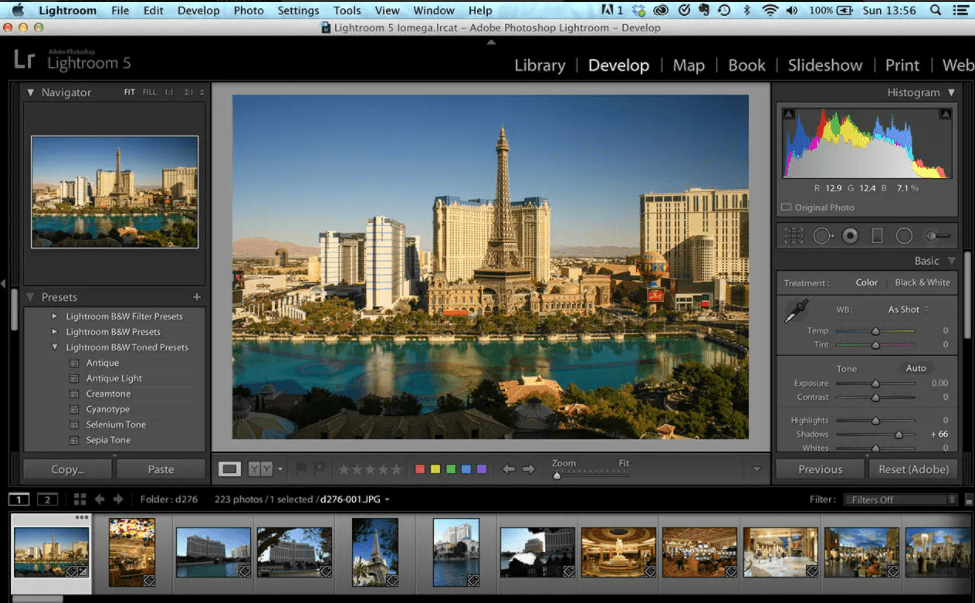Open the WB As Shot dropdown
The height and width of the screenshot is (603, 975).
(903, 309)
